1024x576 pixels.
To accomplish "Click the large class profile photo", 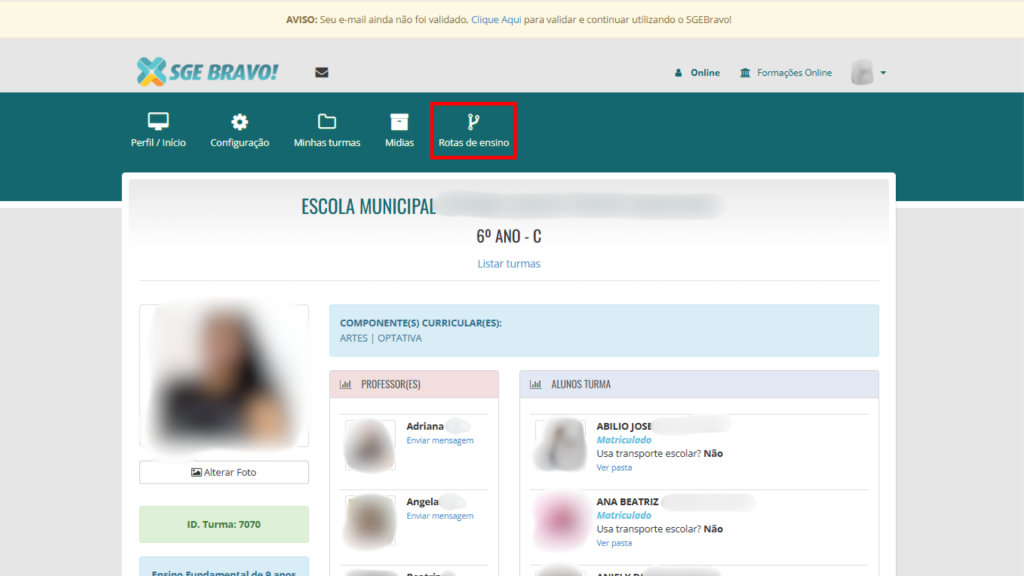I will tap(223, 376).
